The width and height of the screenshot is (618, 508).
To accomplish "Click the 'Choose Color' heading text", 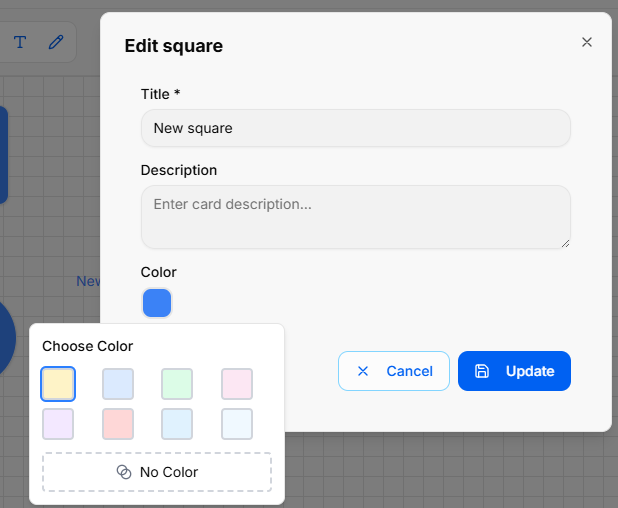I will pyautogui.click(x=87, y=346).
